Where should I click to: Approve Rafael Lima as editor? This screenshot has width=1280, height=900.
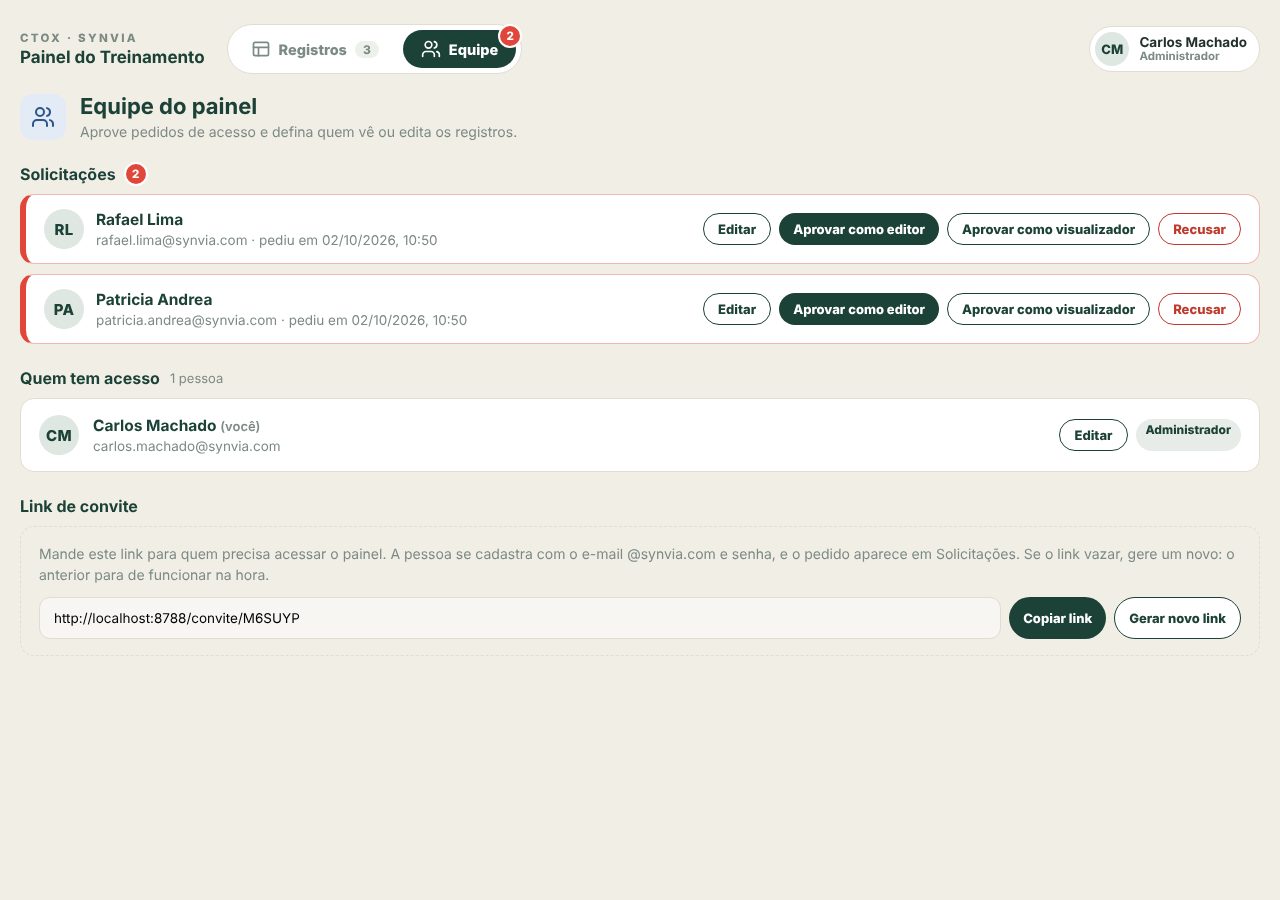tap(859, 229)
